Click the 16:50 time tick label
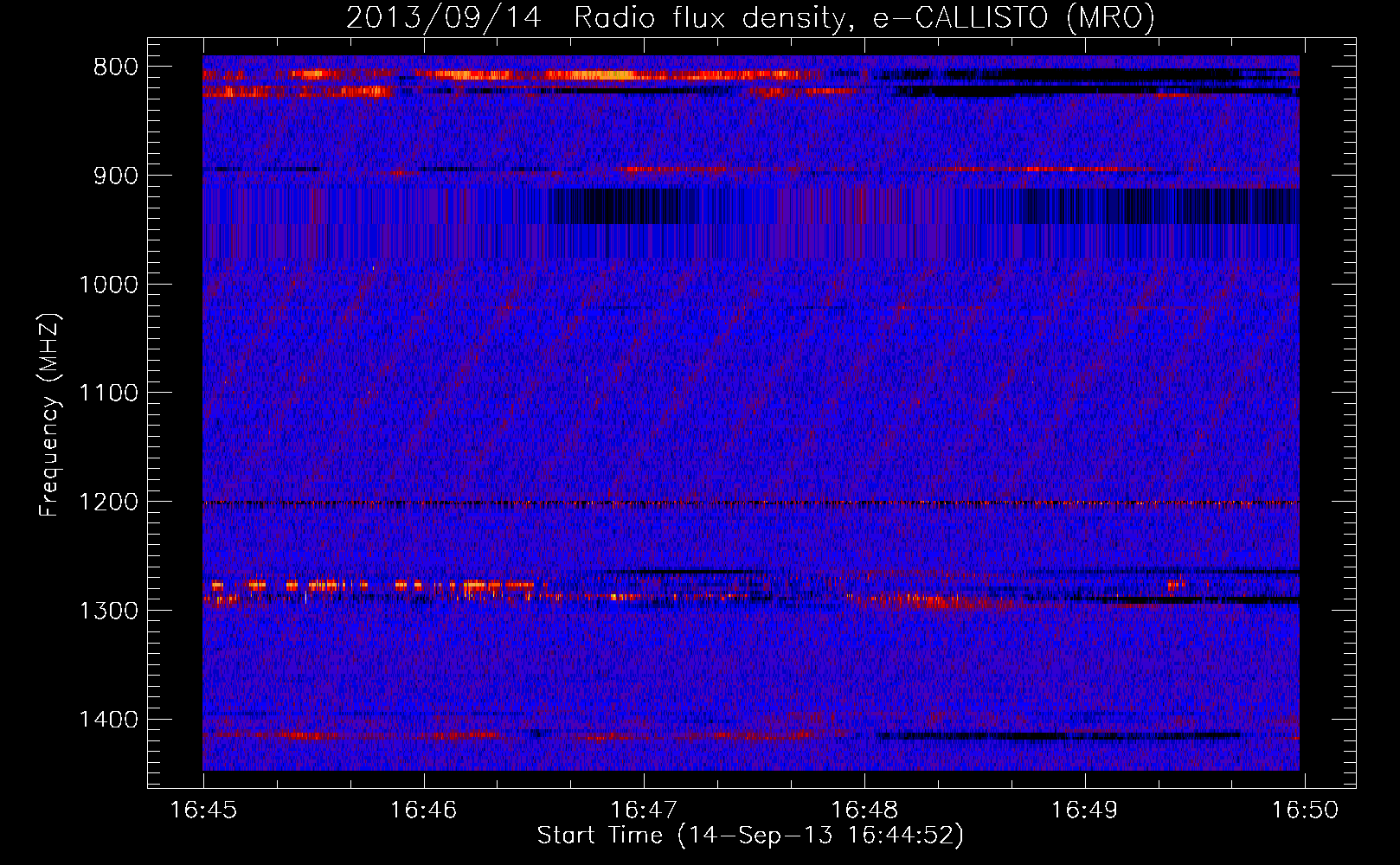This screenshot has height=865, width=1400. pos(1304,811)
